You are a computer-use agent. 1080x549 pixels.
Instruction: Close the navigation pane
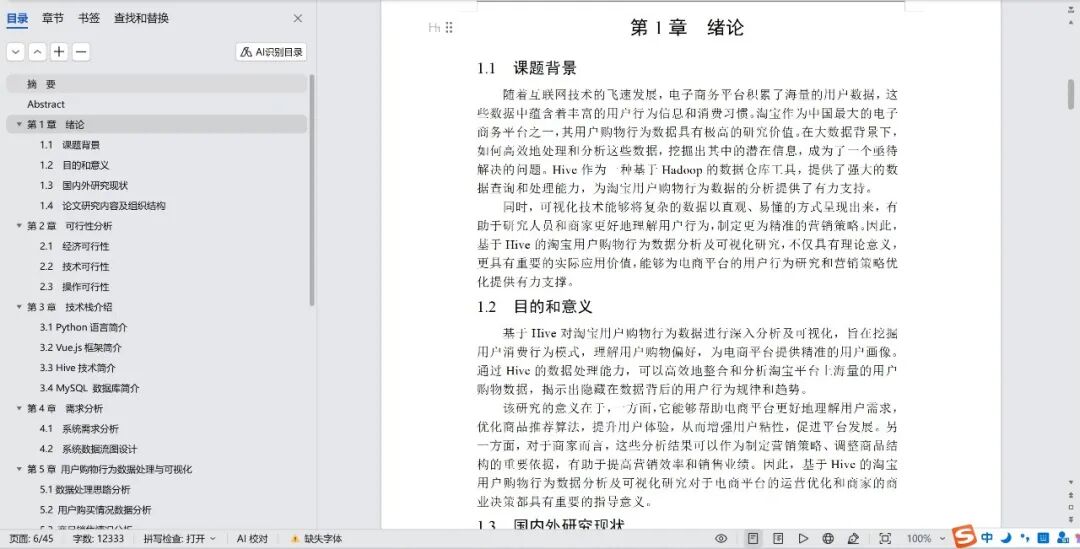tap(298, 19)
